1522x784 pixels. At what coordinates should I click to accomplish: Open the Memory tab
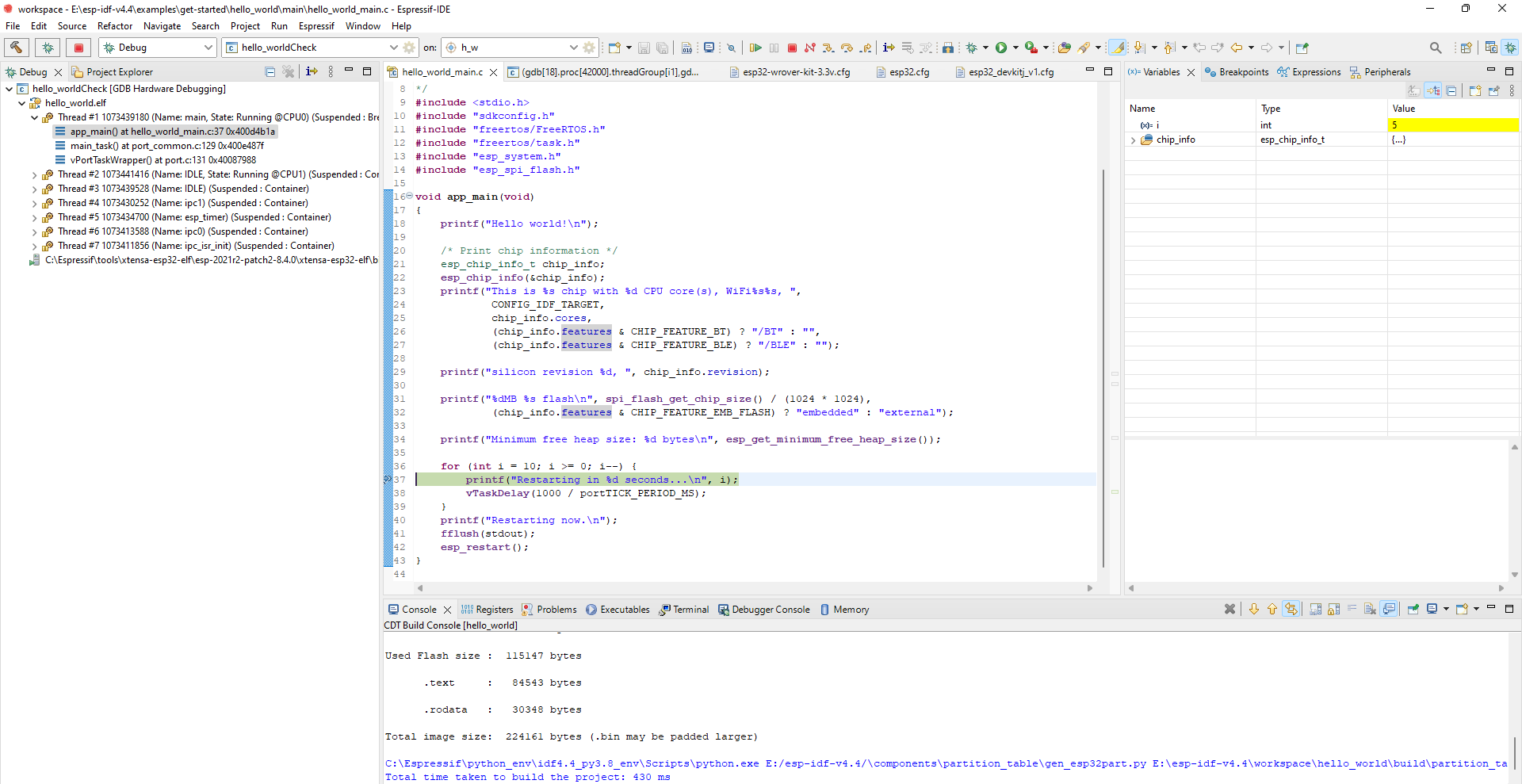click(844, 610)
